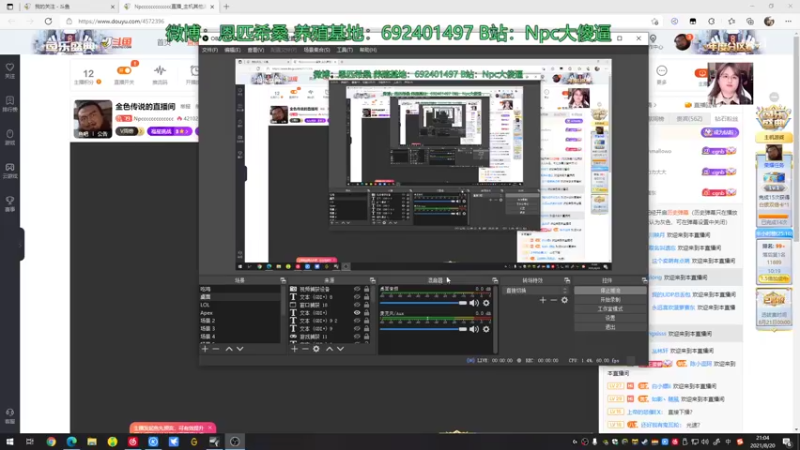Select the 场景 2 scene

[239, 321]
